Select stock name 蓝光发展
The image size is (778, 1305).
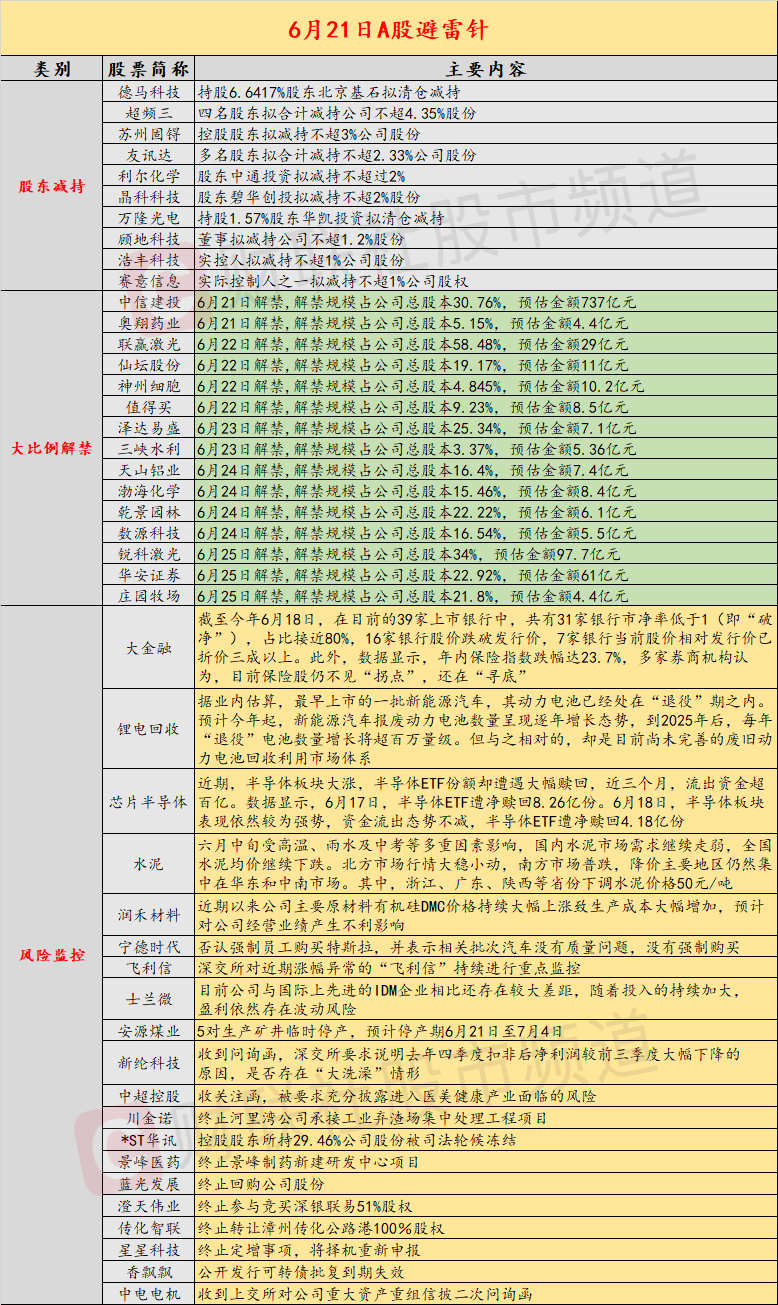[148, 1183]
